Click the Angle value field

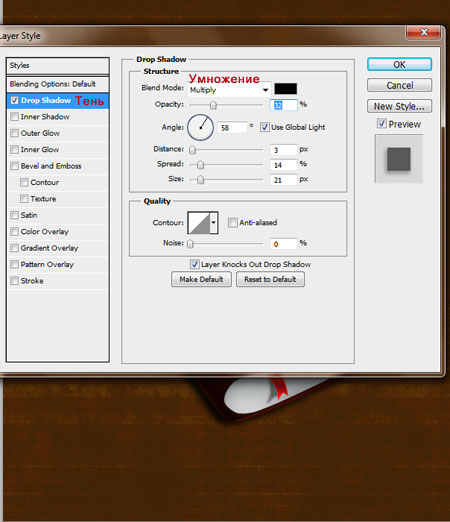pyautogui.click(x=232, y=128)
